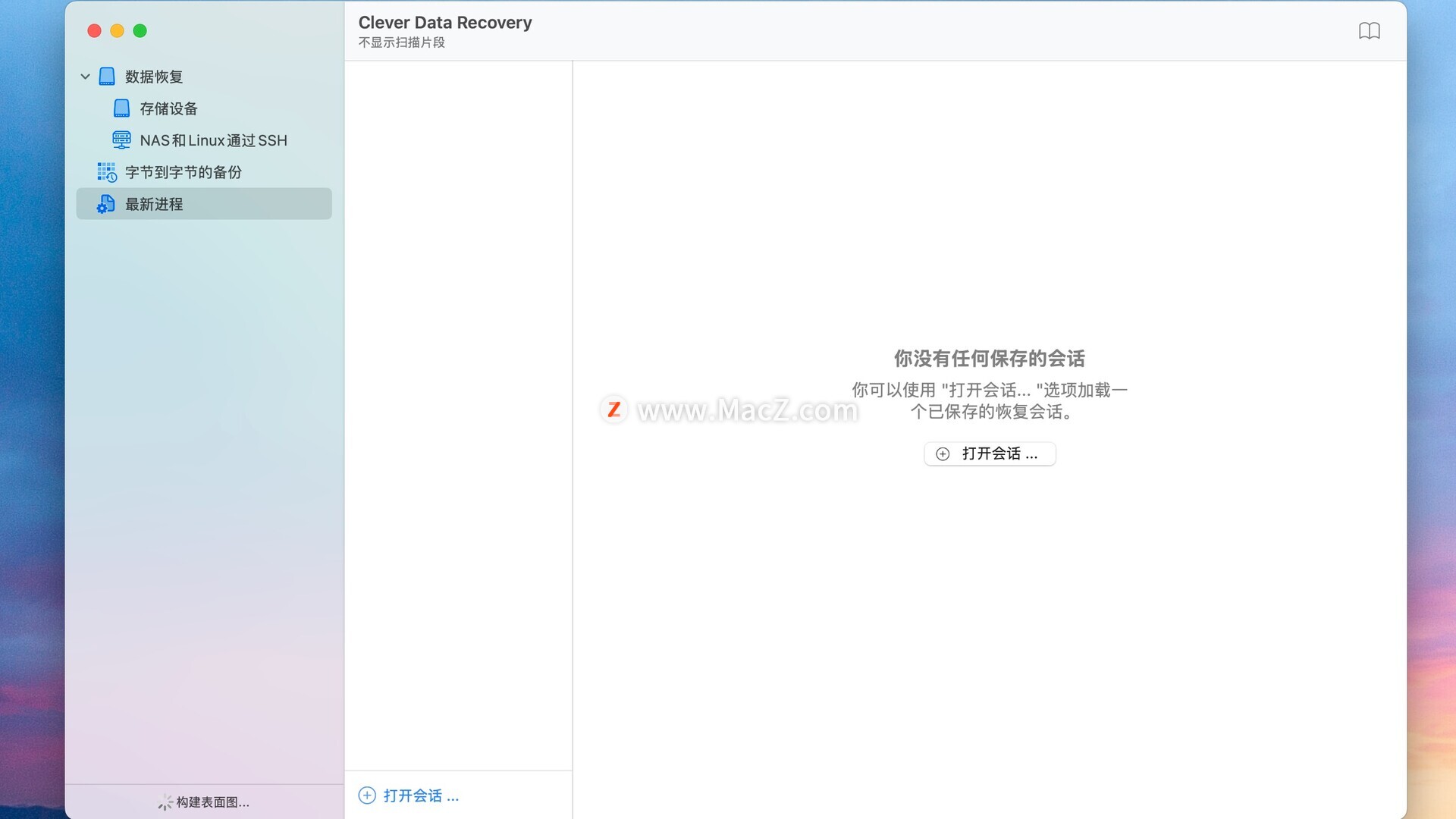Collapse the 数据恢复 tree chevron
The image size is (1456, 819).
(85, 77)
